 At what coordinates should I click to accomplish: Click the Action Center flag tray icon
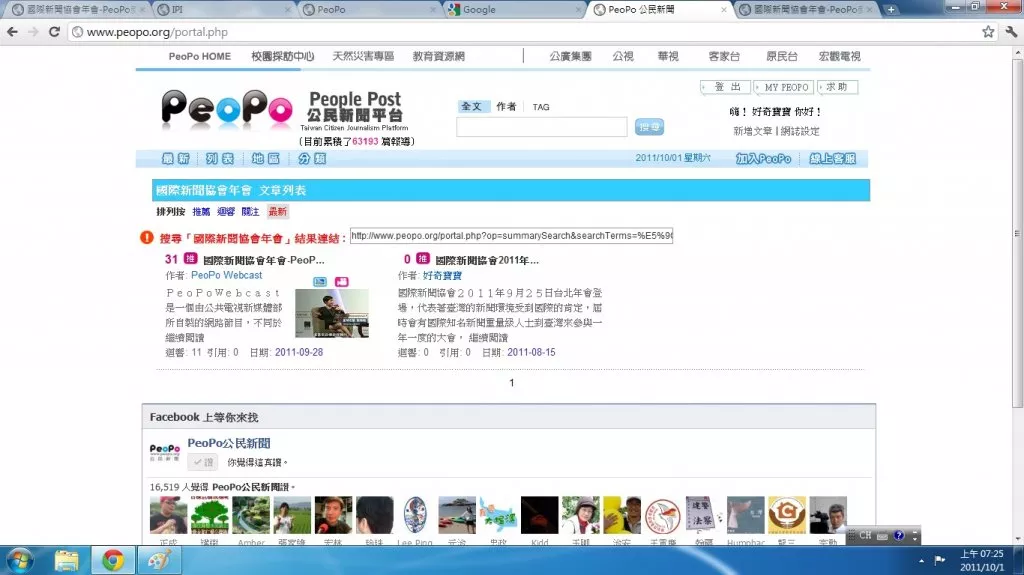(940, 560)
